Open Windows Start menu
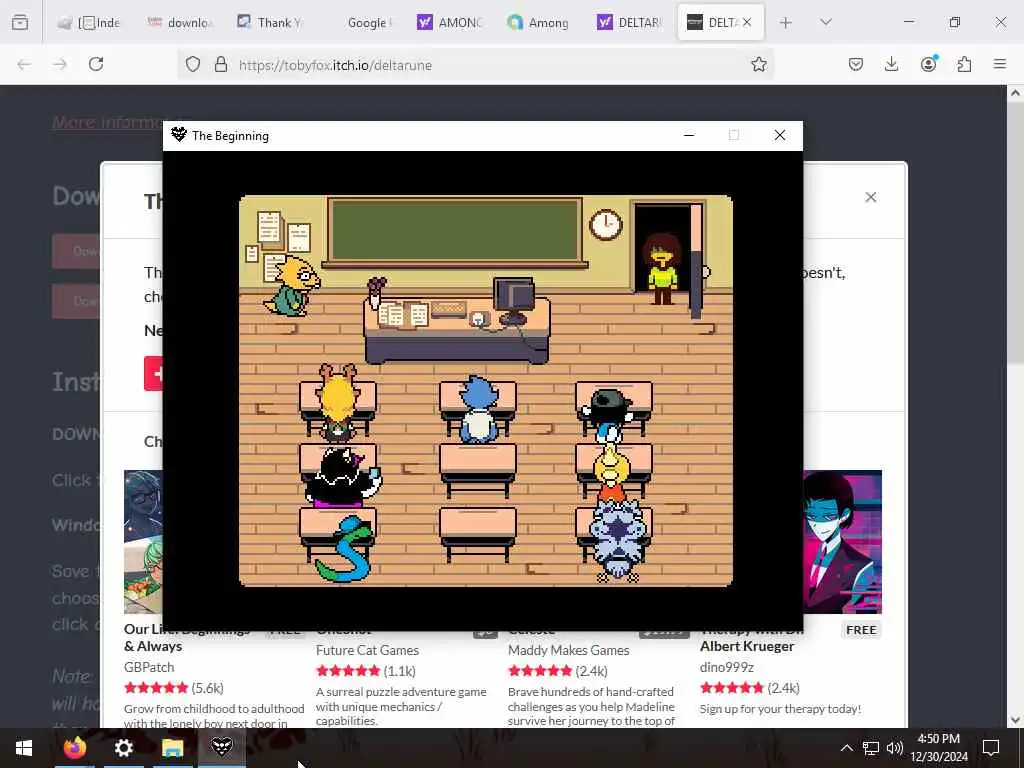 [24, 748]
